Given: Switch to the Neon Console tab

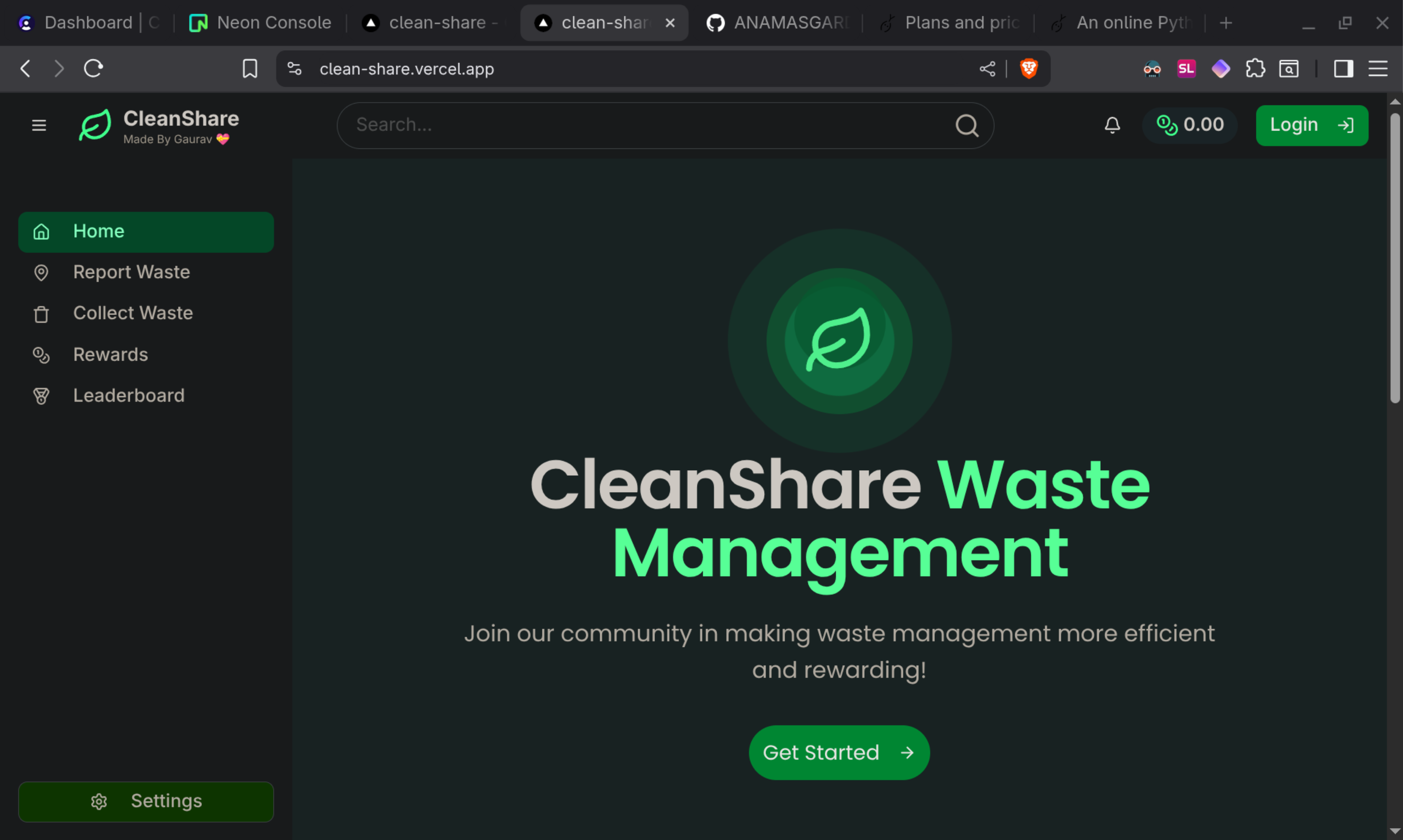Looking at the screenshot, I should coord(261,23).
